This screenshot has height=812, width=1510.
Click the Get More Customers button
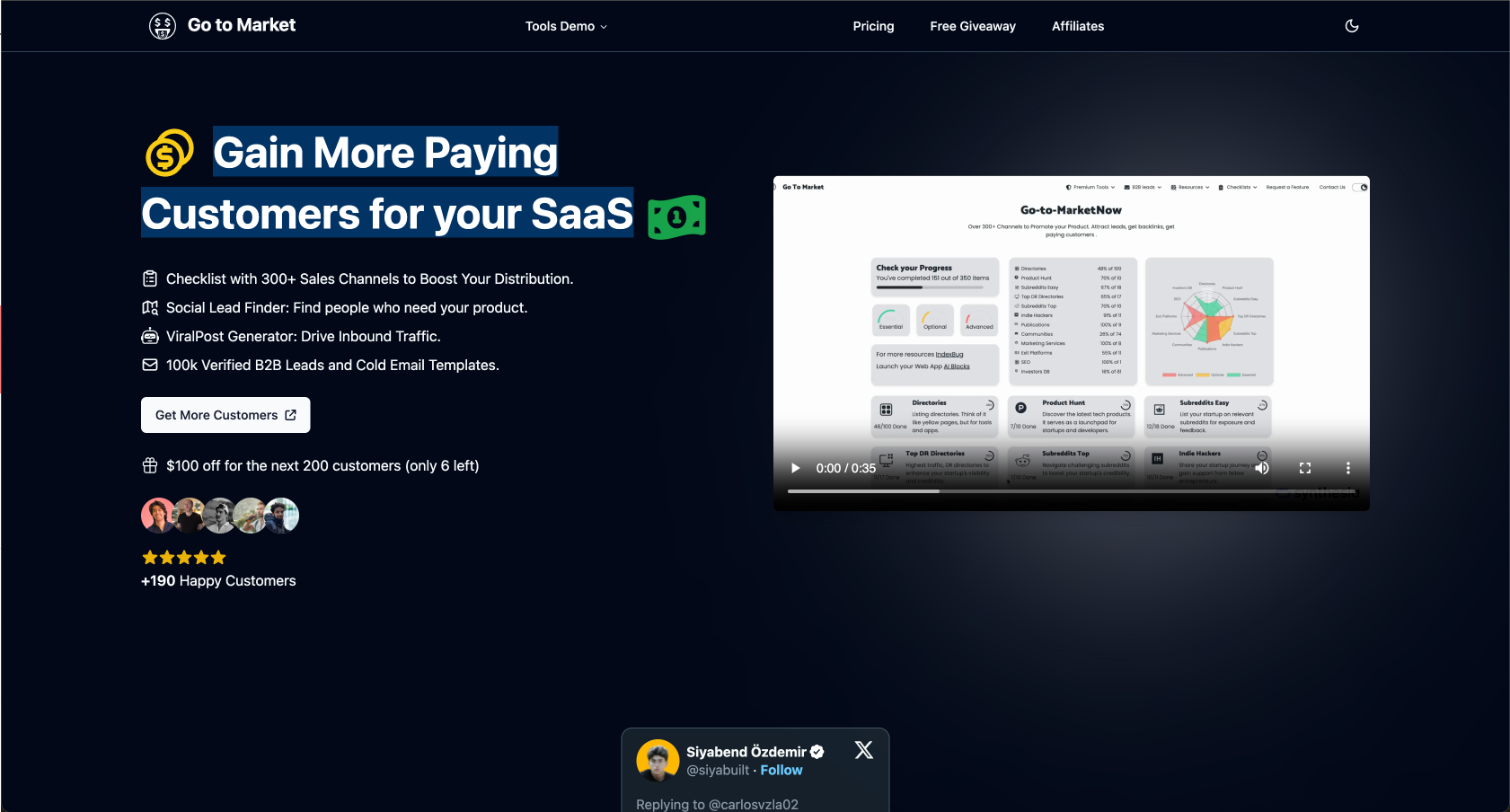coord(225,415)
